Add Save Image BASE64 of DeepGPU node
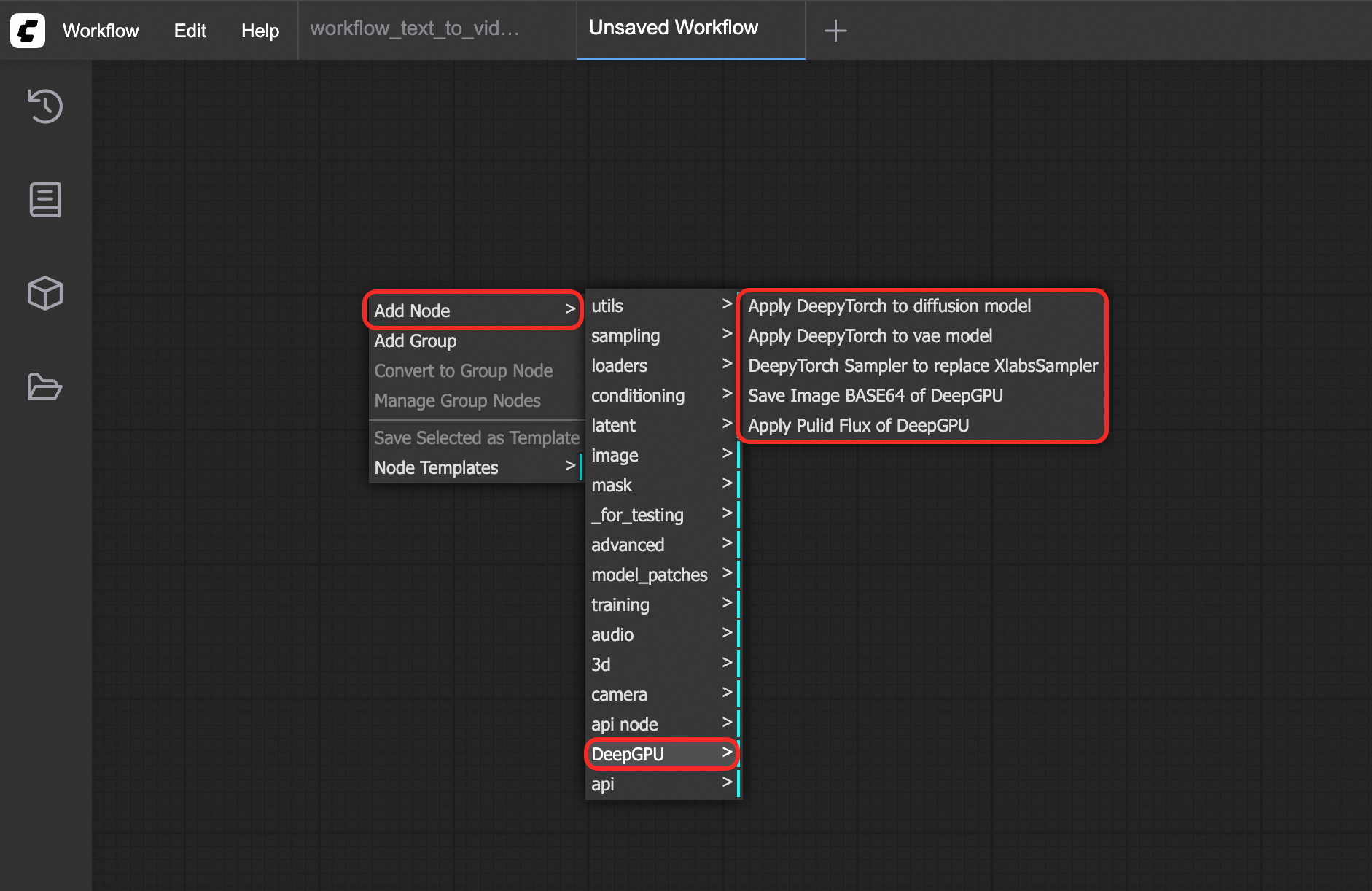This screenshot has height=891, width=1372. (x=875, y=395)
